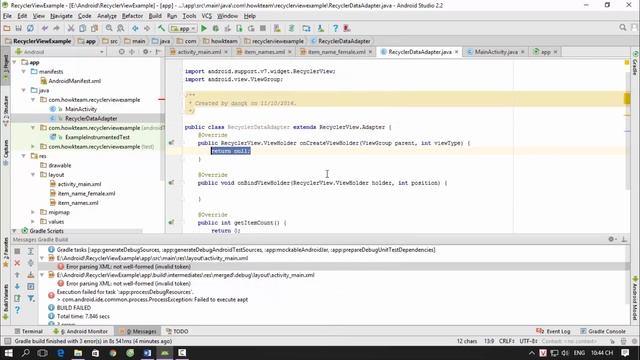Click 'Execution failed for task' message
The height and width of the screenshot is (360, 640).
(x=125, y=292)
